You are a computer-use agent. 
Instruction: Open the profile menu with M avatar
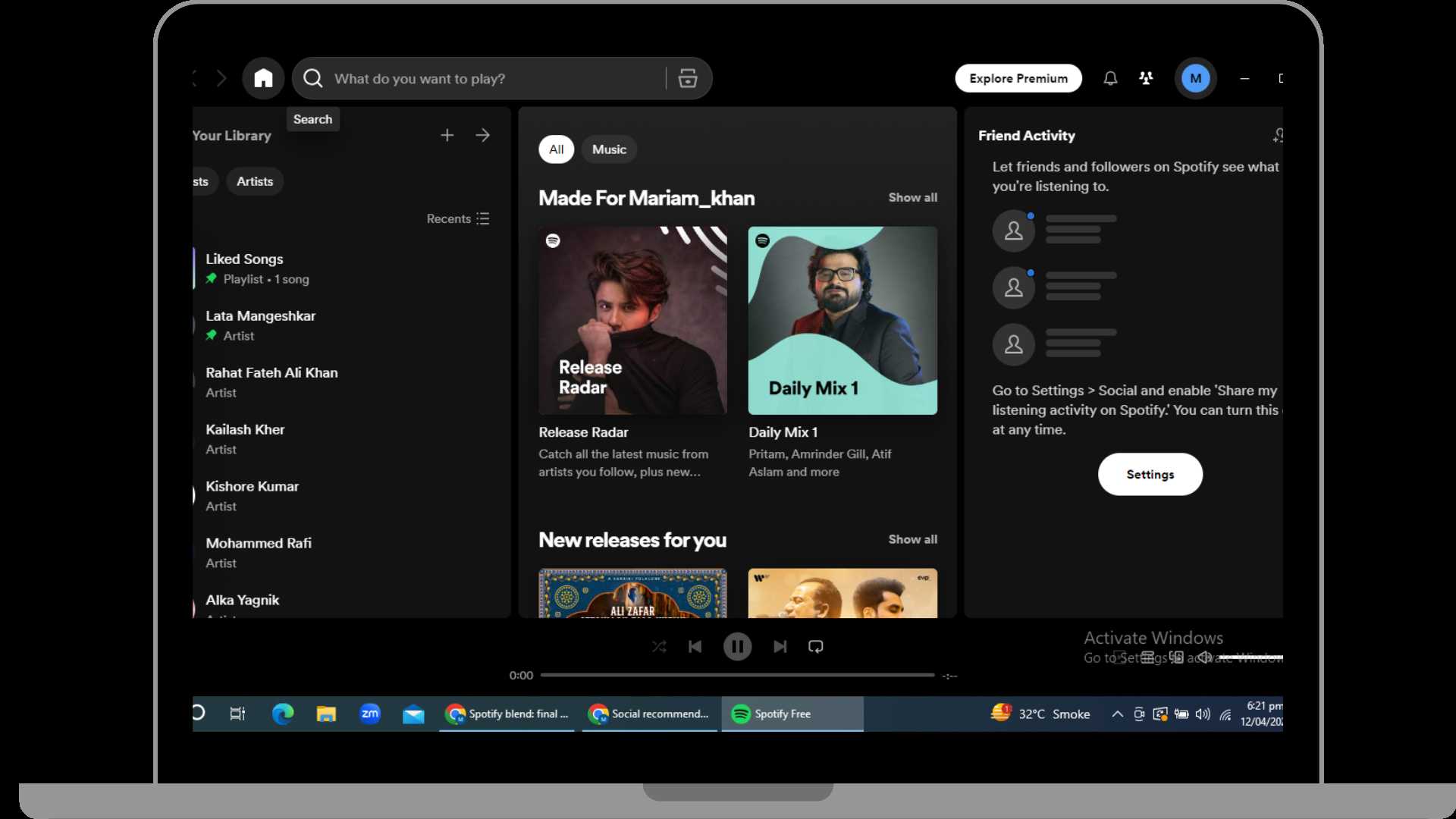tap(1196, 78)
